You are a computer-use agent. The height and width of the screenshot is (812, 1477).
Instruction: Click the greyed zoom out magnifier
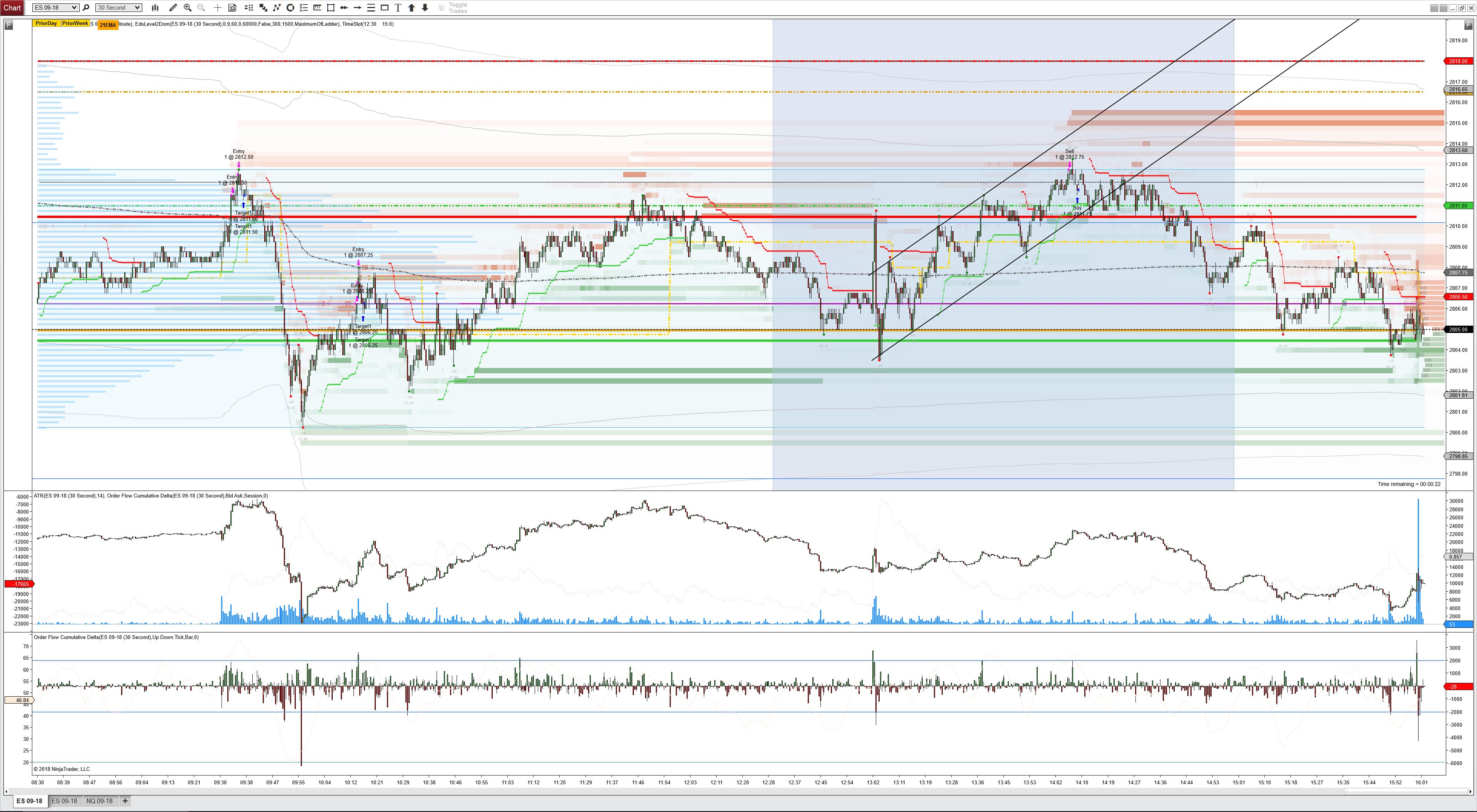pyautogui.click(x=201, y=7)
